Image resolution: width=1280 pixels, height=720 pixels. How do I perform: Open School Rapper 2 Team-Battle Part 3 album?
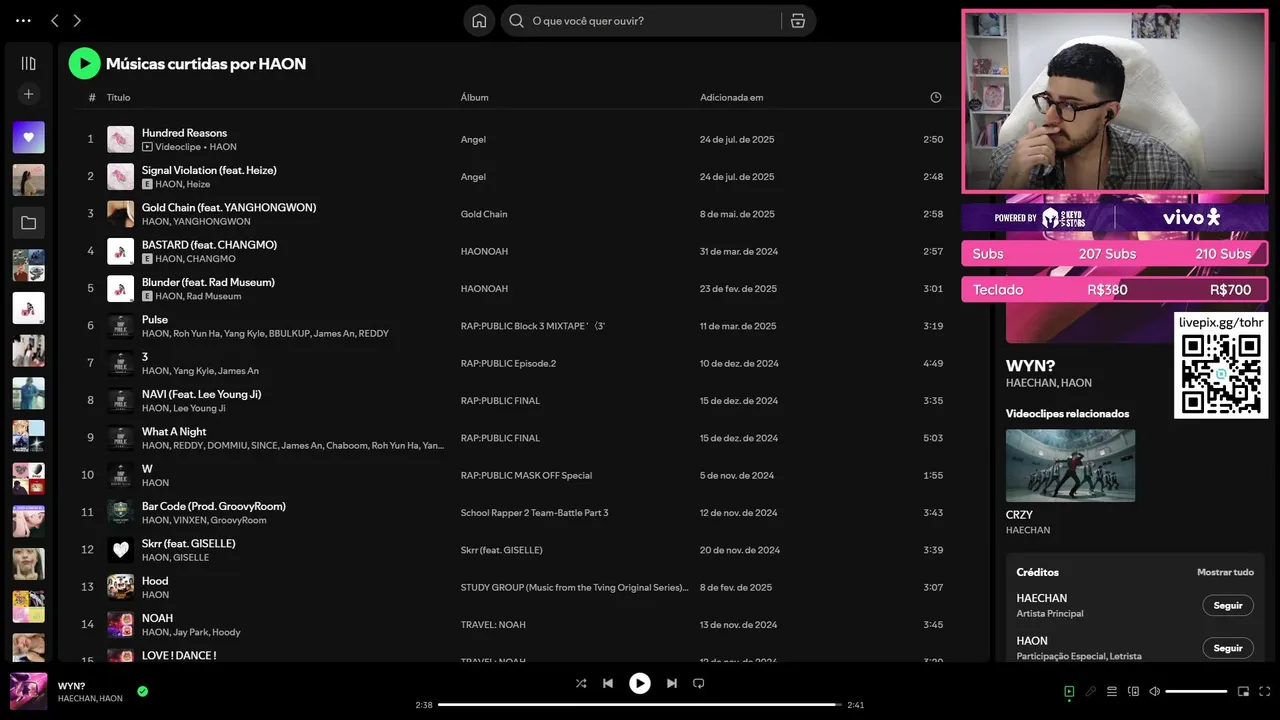(534, 513)
